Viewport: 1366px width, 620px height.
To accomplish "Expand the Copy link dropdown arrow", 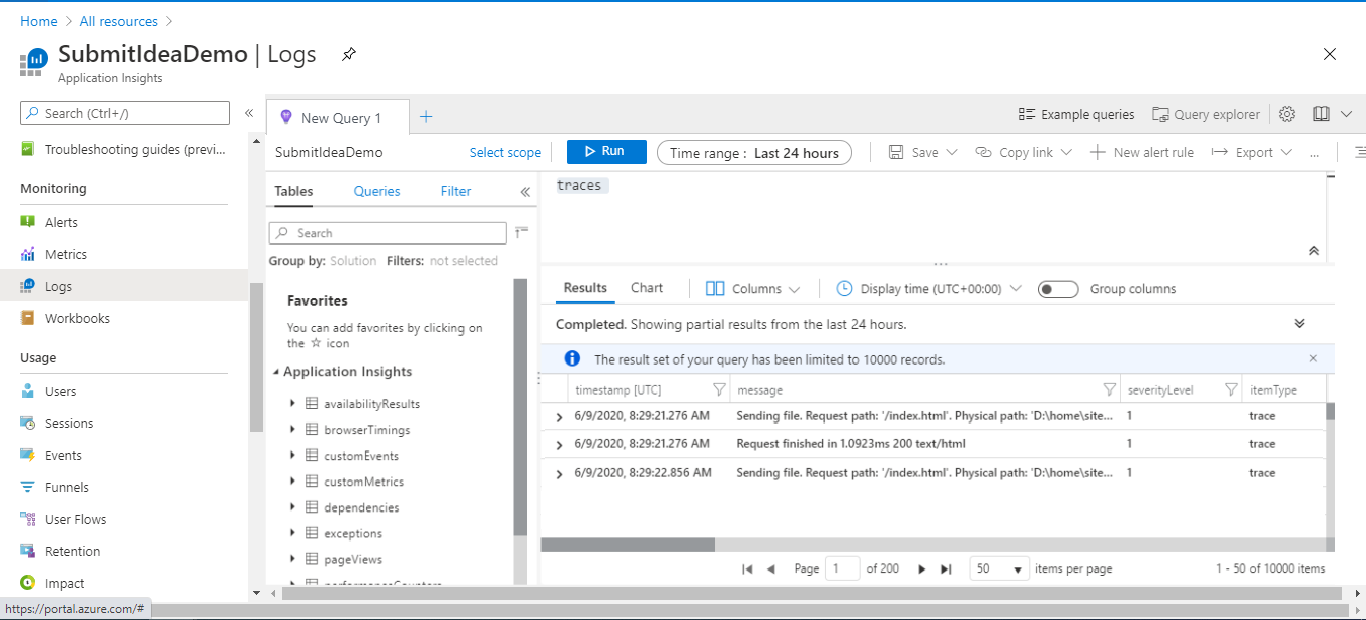I will tap(1066, 152).
